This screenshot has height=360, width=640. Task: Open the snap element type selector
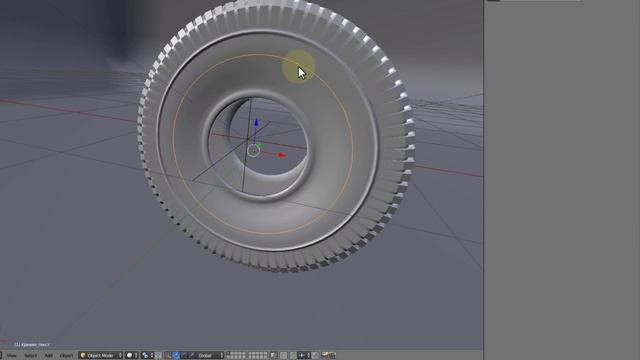pyautogui.click(x=304, y=356)
